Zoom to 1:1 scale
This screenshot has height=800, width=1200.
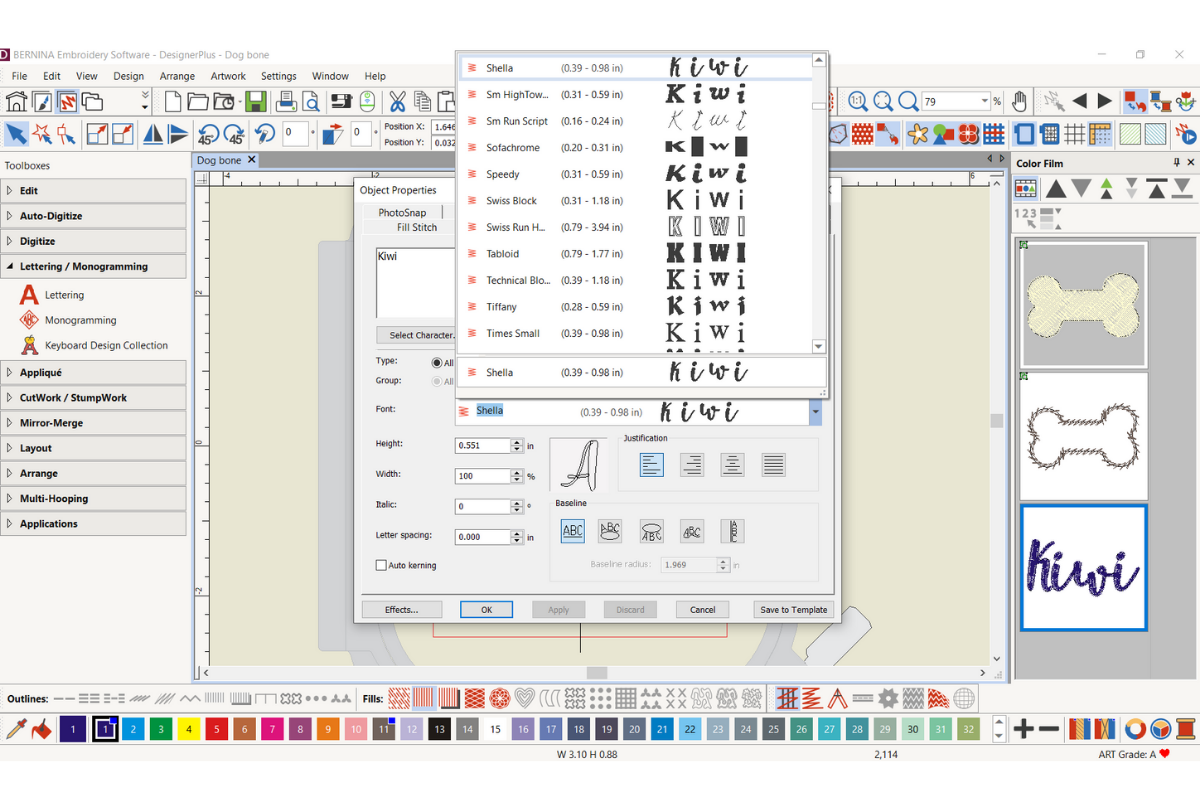pyautogui.click(x=858, y=101)
